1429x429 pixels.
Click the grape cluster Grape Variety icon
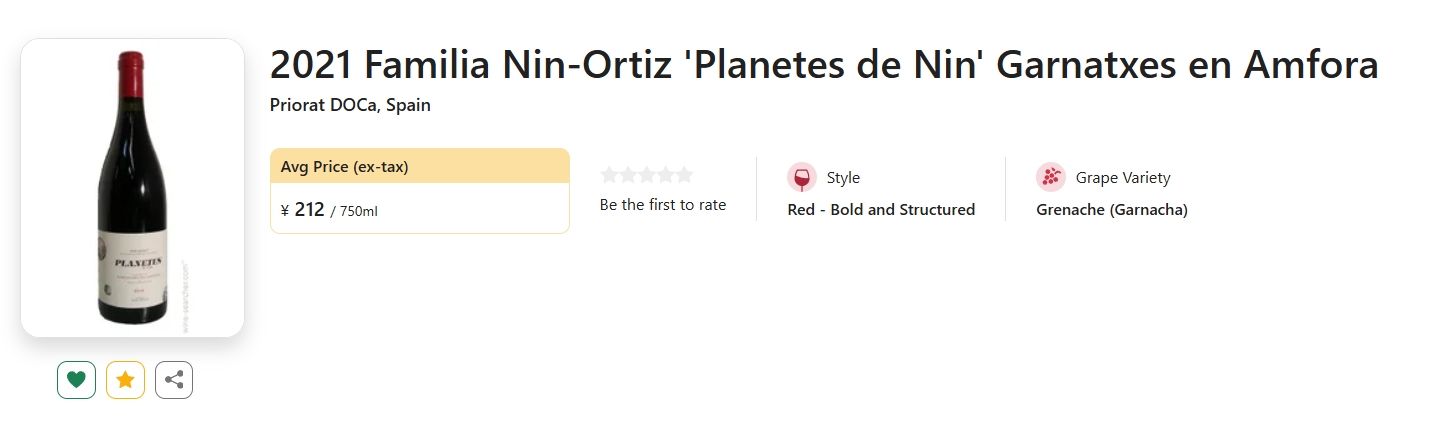[x=1051, y=177]
